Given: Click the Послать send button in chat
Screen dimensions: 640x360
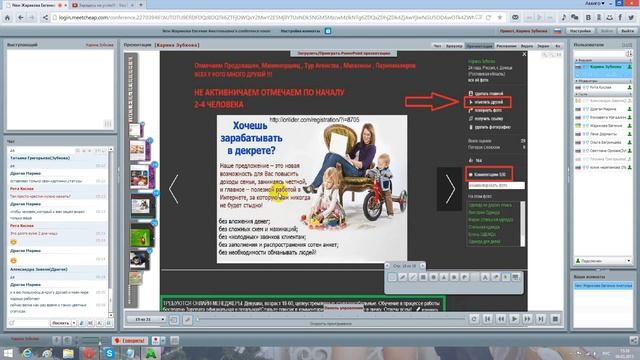Looking at the screenshot, I should 60,323.
